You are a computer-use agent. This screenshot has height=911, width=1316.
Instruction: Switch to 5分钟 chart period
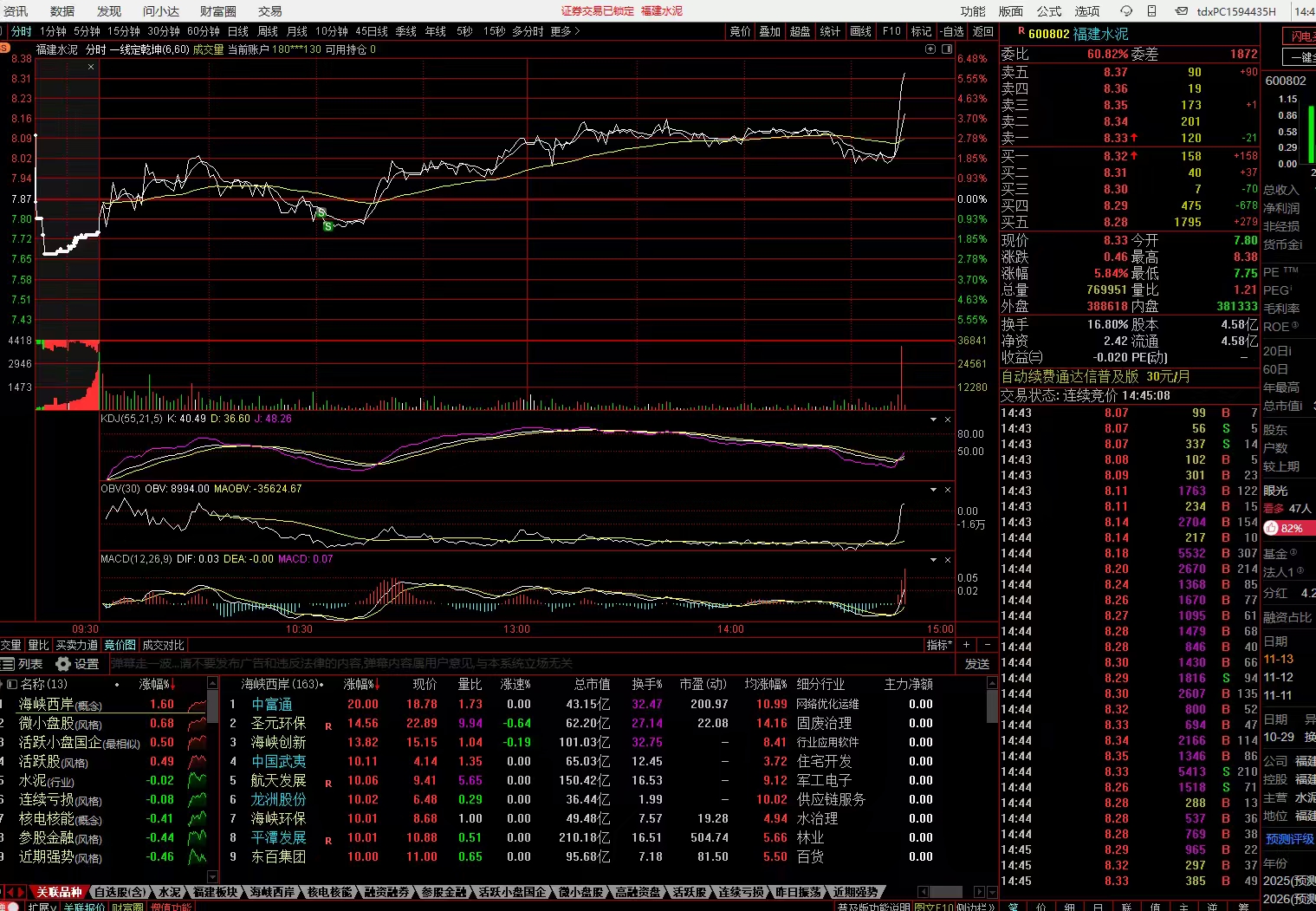pos(87,31)
